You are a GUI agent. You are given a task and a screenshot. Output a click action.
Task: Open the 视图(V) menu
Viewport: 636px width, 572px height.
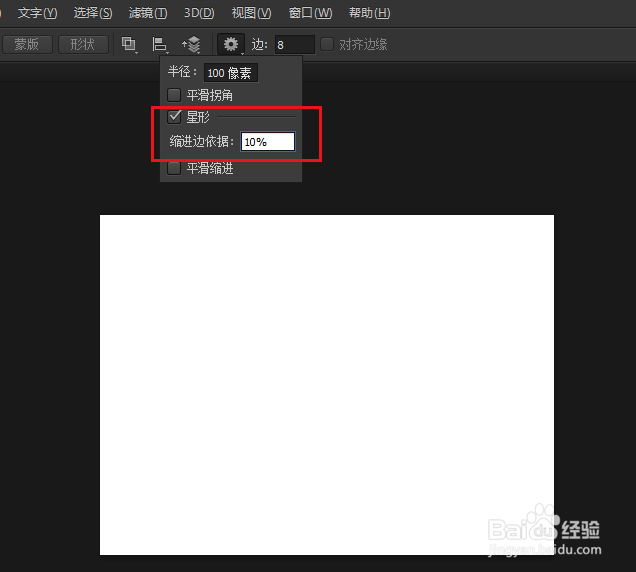point(251,13)
